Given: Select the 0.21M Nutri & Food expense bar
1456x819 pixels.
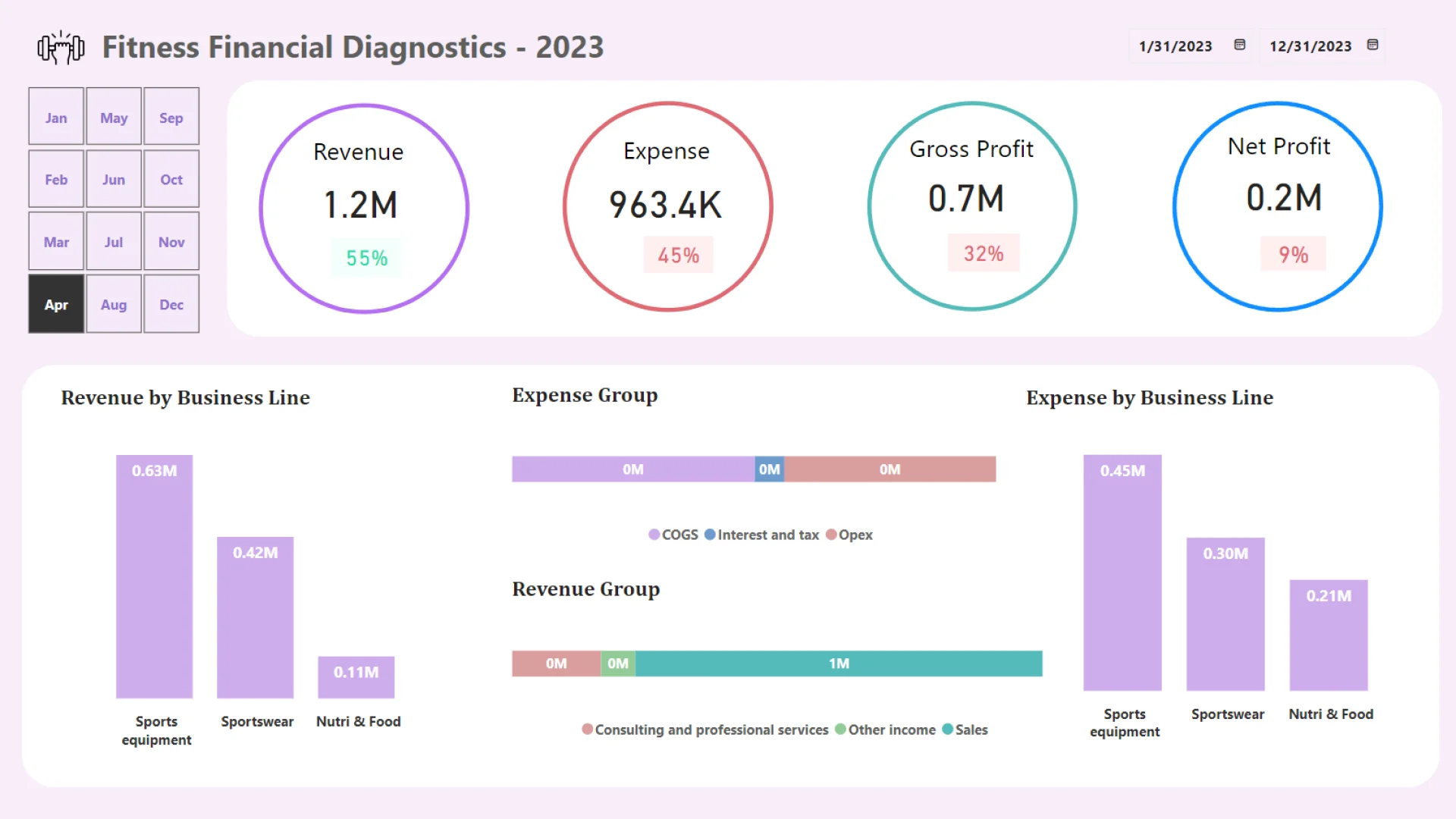Looking at the screenshot, I should [1329, 635].
